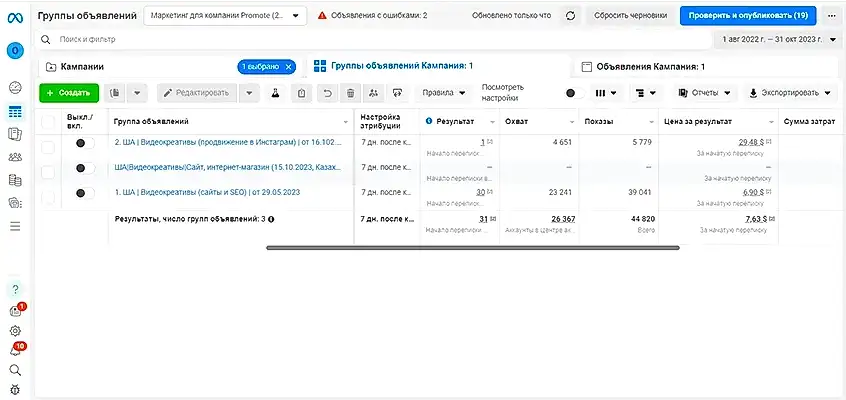Click the A/B test flask icon
The width and height of the screenshot is (846, 400).
tap(273, 93)
